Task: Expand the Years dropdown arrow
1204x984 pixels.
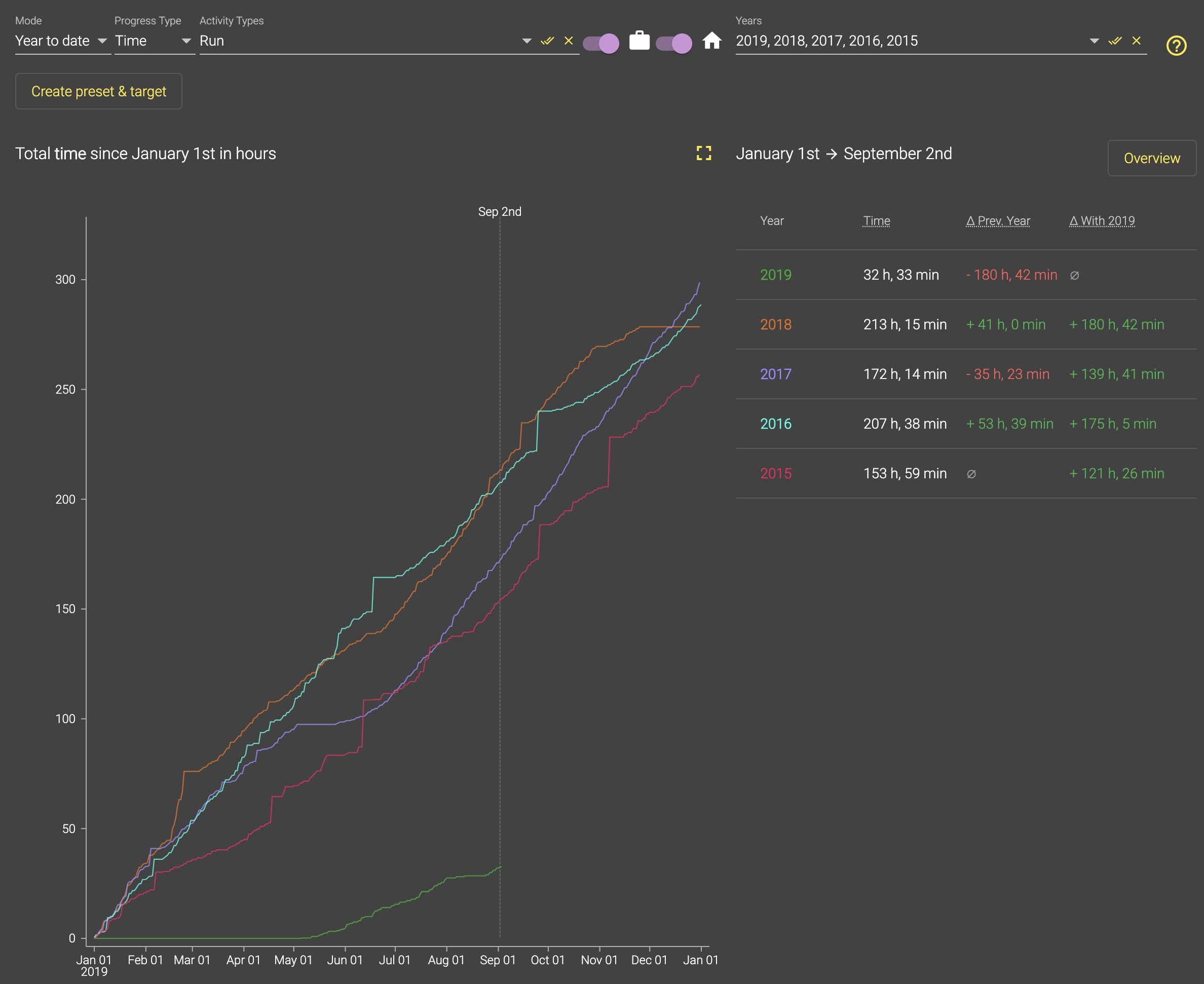Action: (x=1095, y=41)
